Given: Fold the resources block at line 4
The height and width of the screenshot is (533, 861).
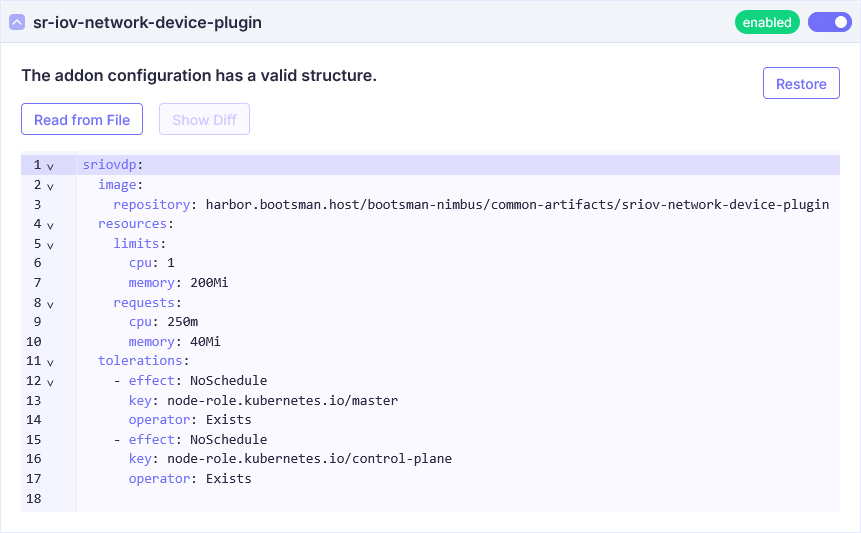Looking at the screenshot, I should 50,225.
